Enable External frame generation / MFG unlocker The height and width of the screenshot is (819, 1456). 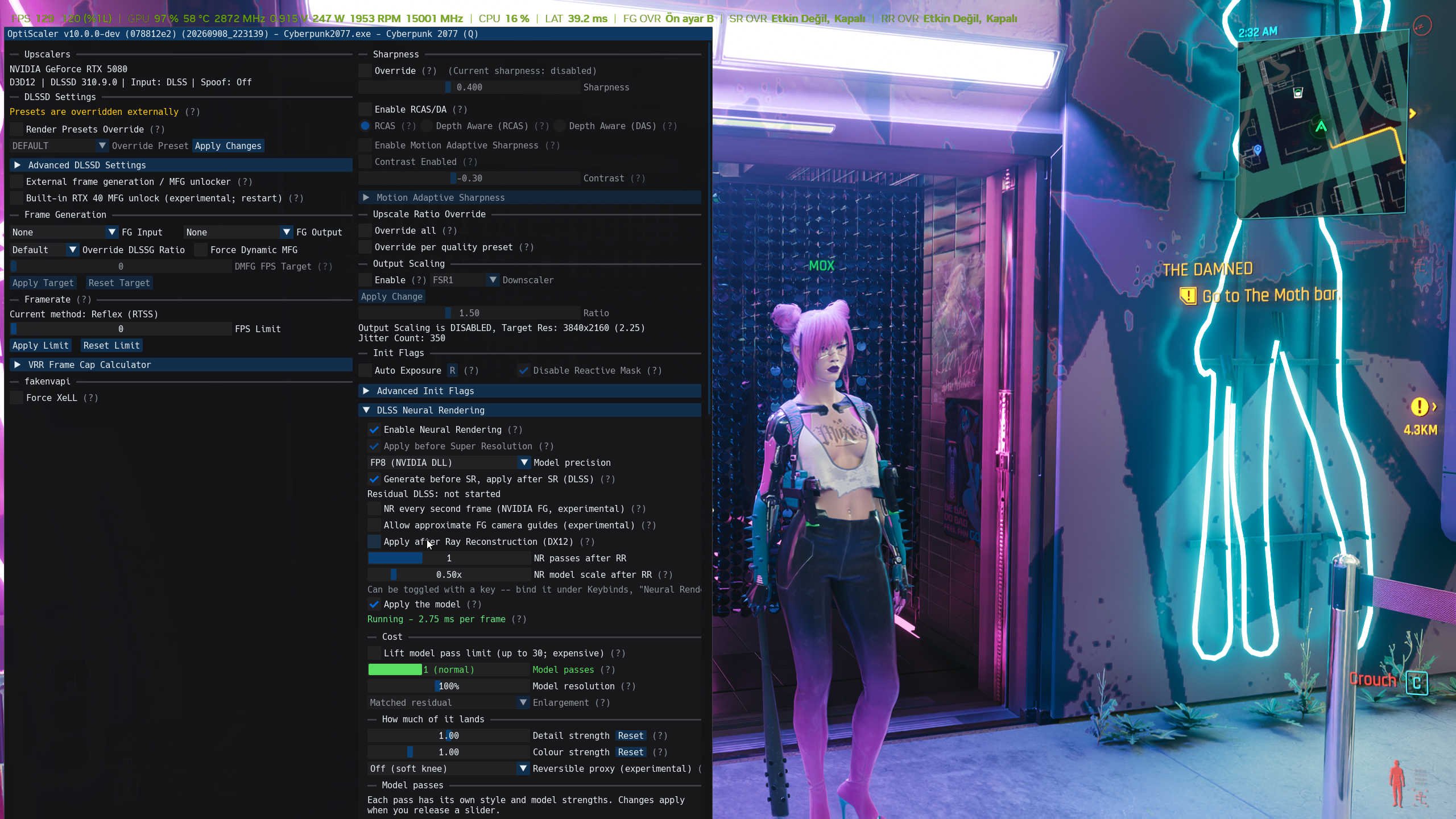[16, 181]
